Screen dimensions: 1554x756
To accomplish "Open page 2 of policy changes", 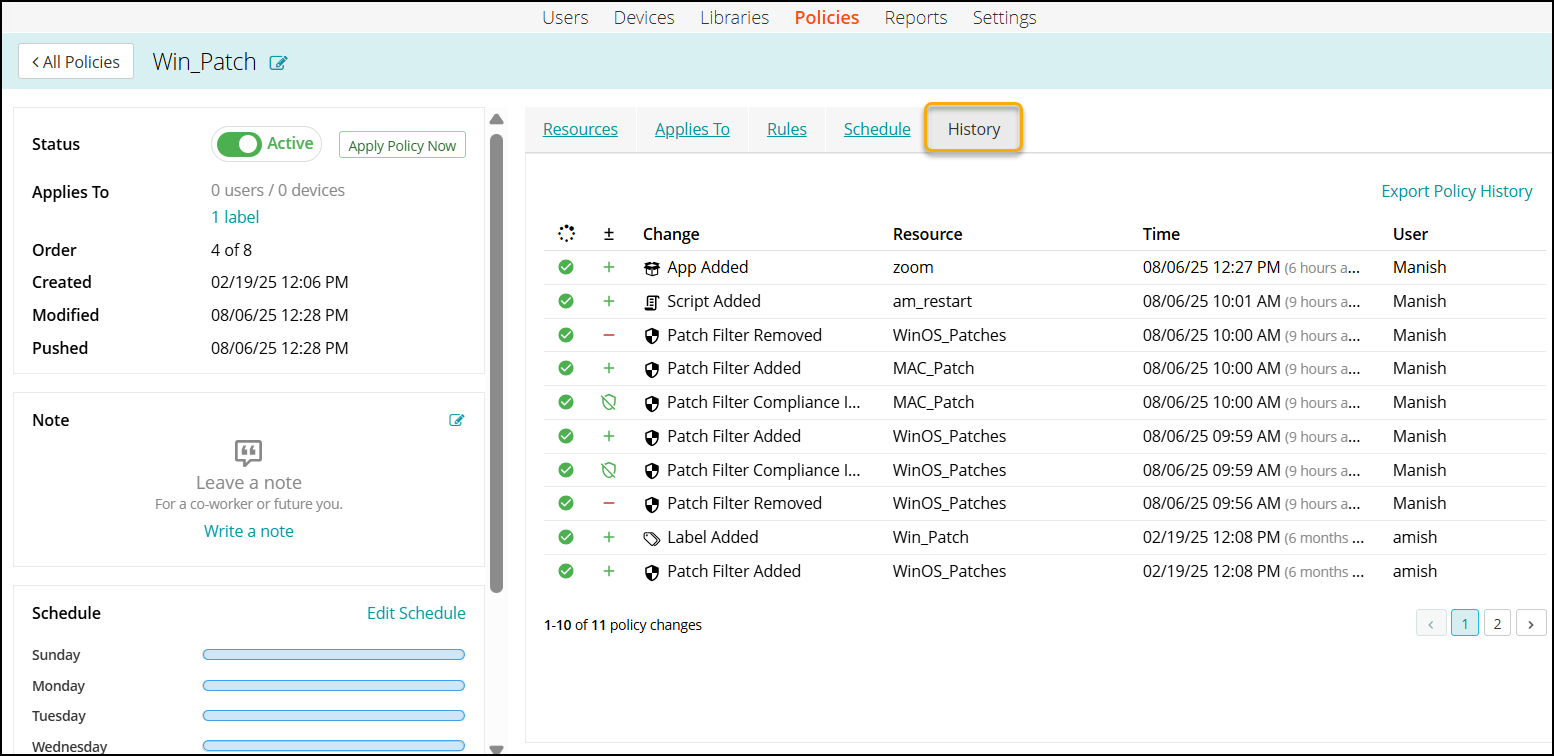I will [x=1497, y=624].
